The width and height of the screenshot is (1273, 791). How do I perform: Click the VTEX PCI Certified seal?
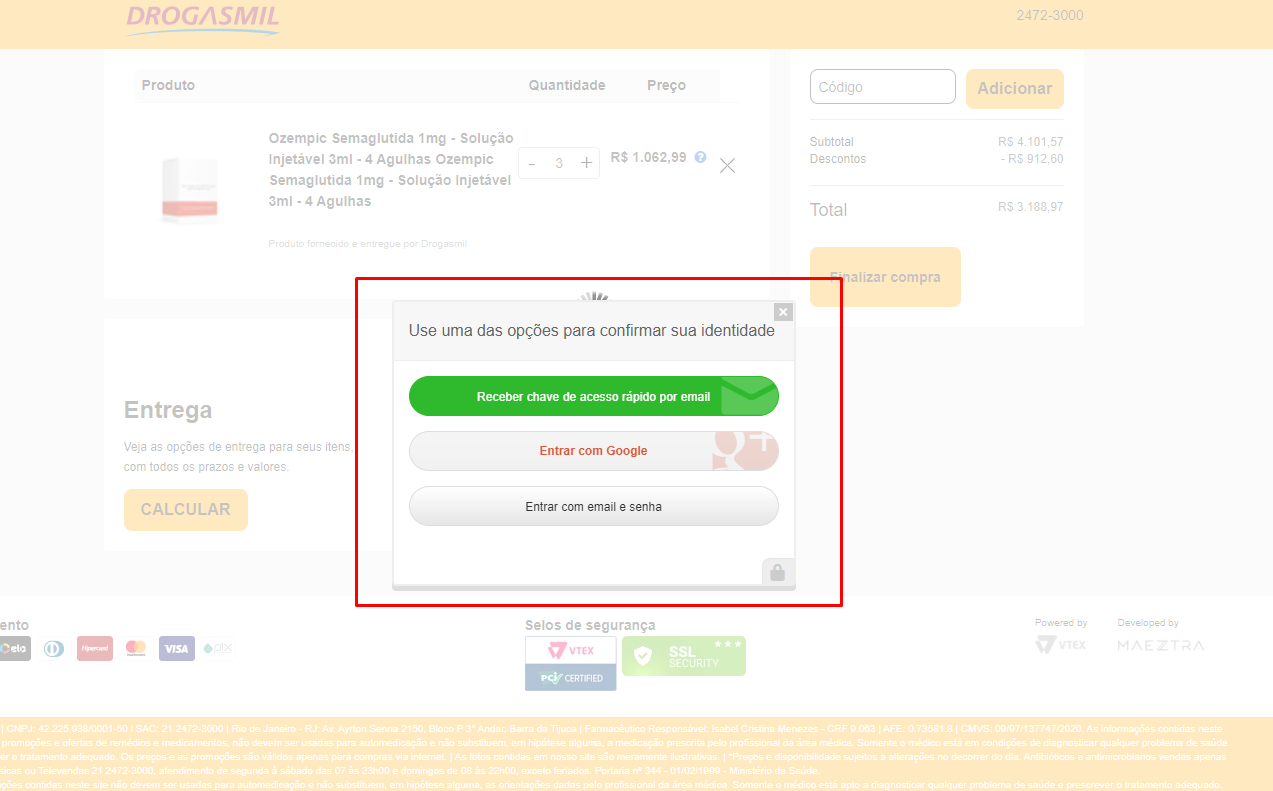(x=571, y=664)
